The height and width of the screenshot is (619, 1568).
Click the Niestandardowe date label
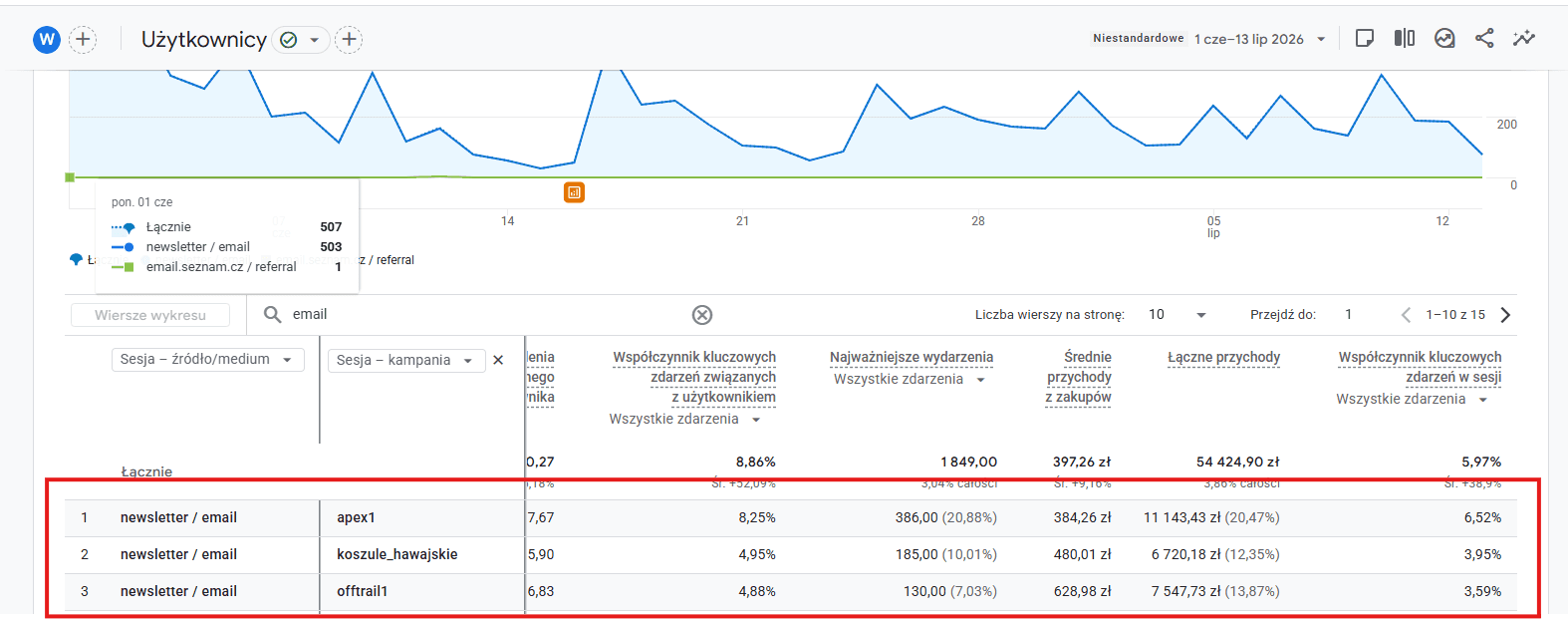tap(1139, 38)
